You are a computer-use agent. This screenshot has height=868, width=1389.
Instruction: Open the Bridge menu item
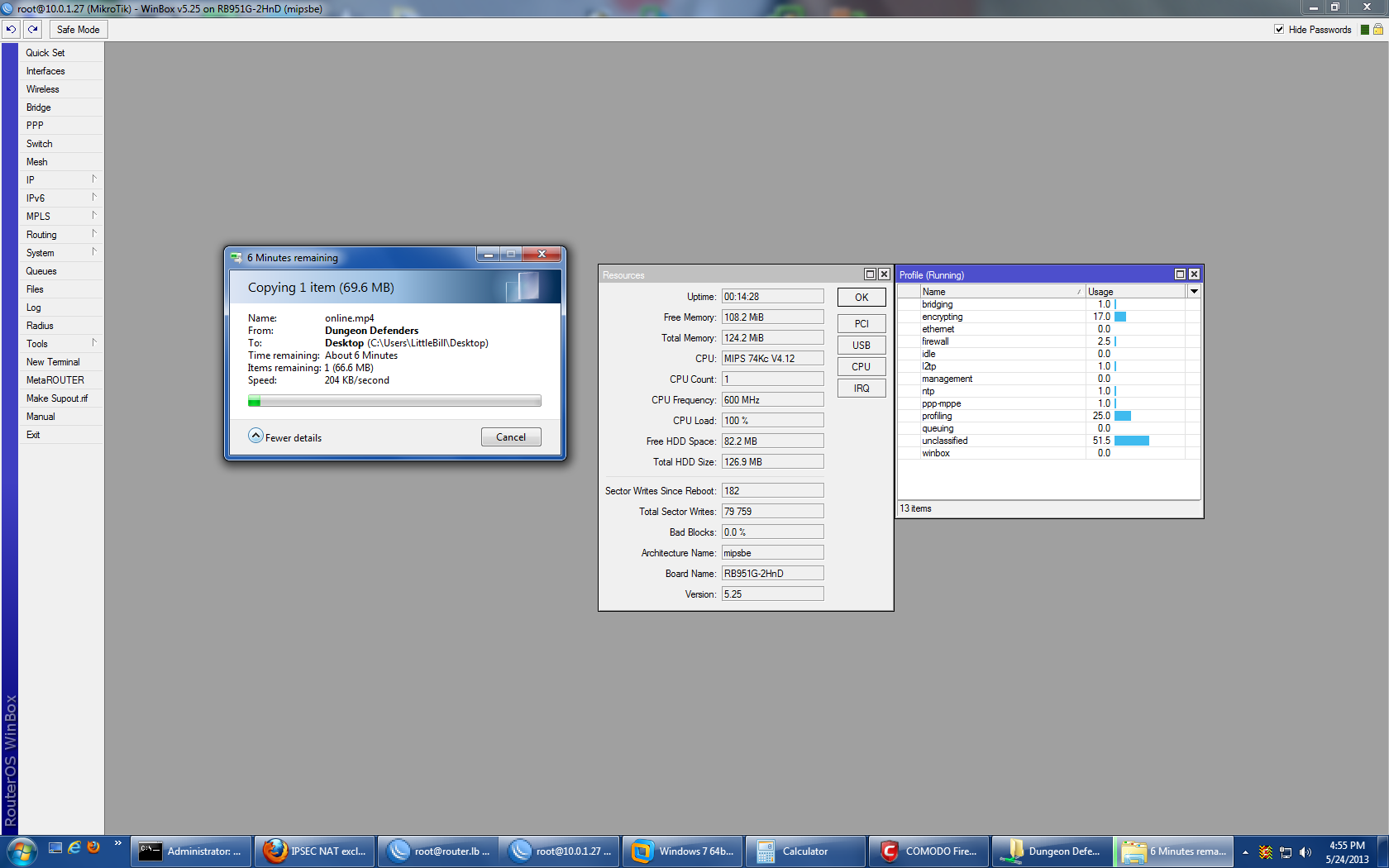click(62, 107)
